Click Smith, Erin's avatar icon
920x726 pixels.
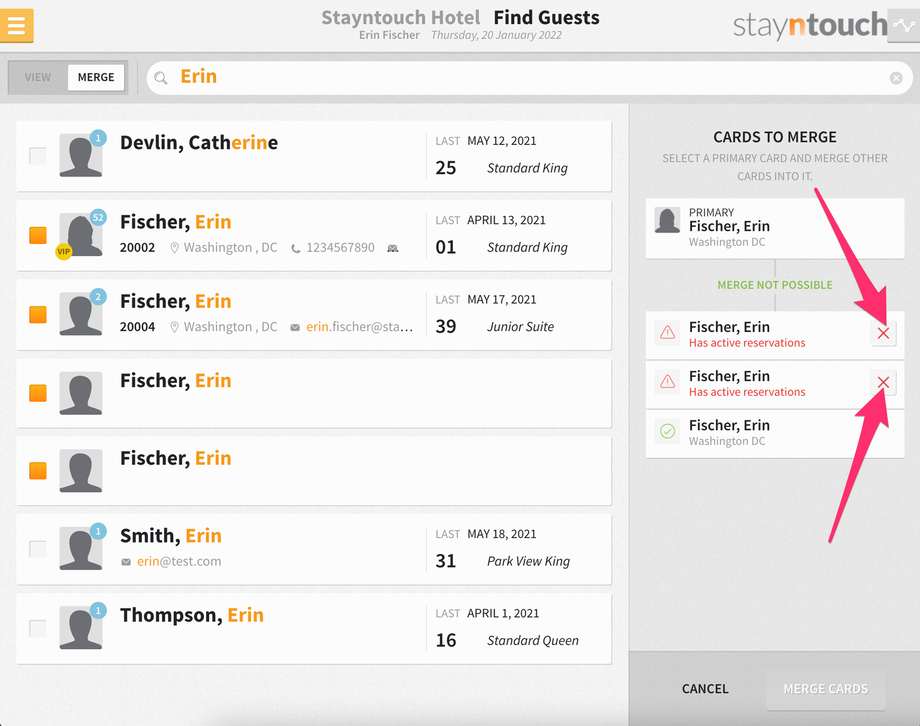(81, 549)
